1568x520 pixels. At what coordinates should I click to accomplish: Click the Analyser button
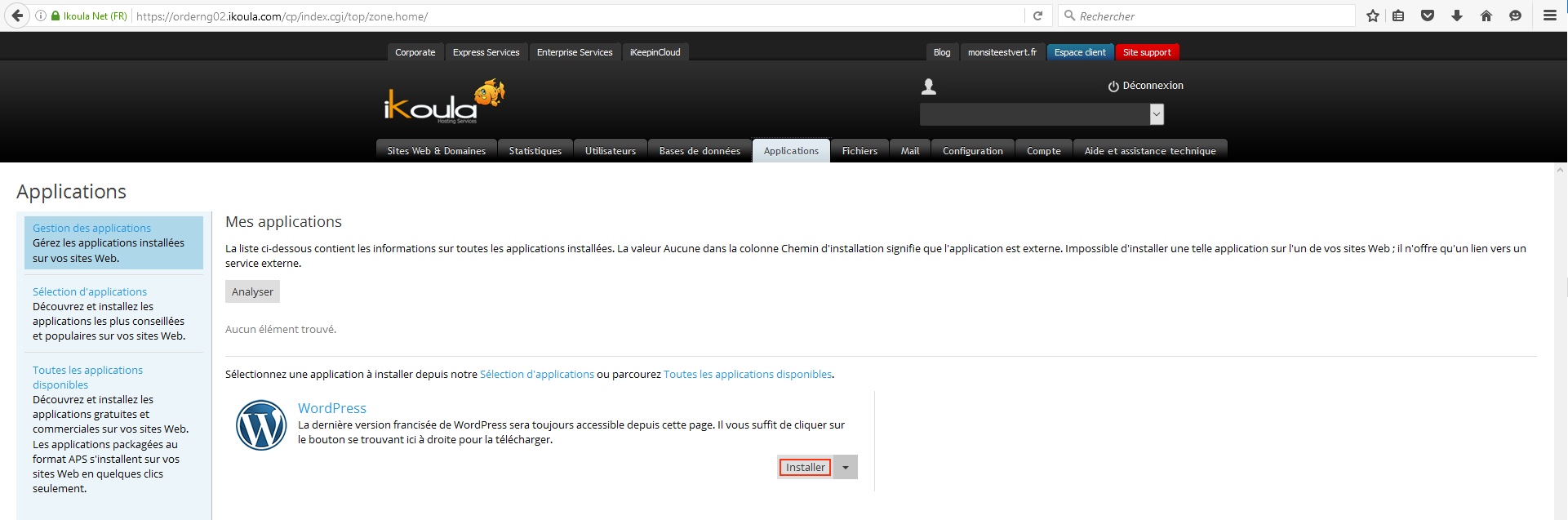coord(252,292)
